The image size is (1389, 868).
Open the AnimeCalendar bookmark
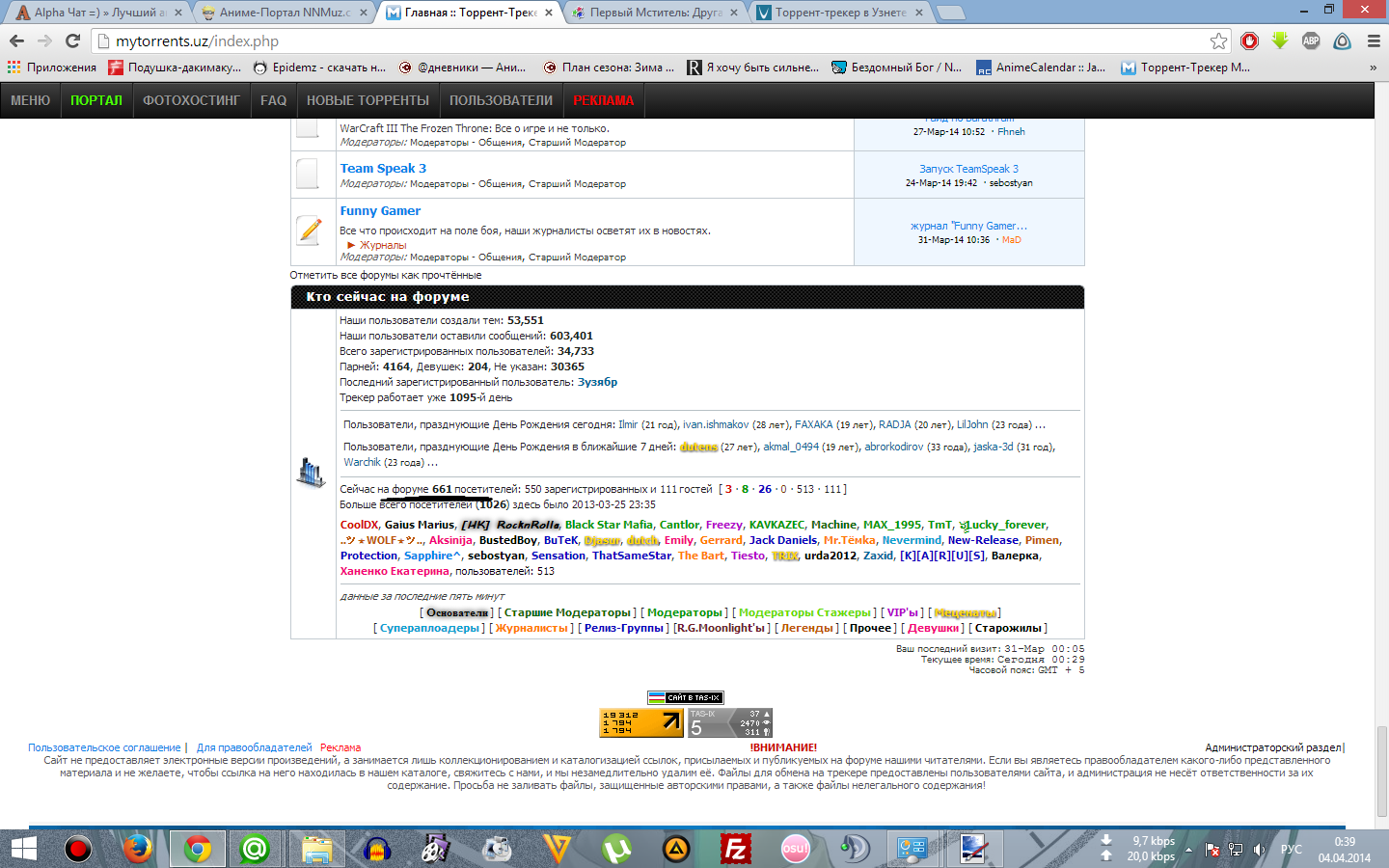tap(1042, 68)
